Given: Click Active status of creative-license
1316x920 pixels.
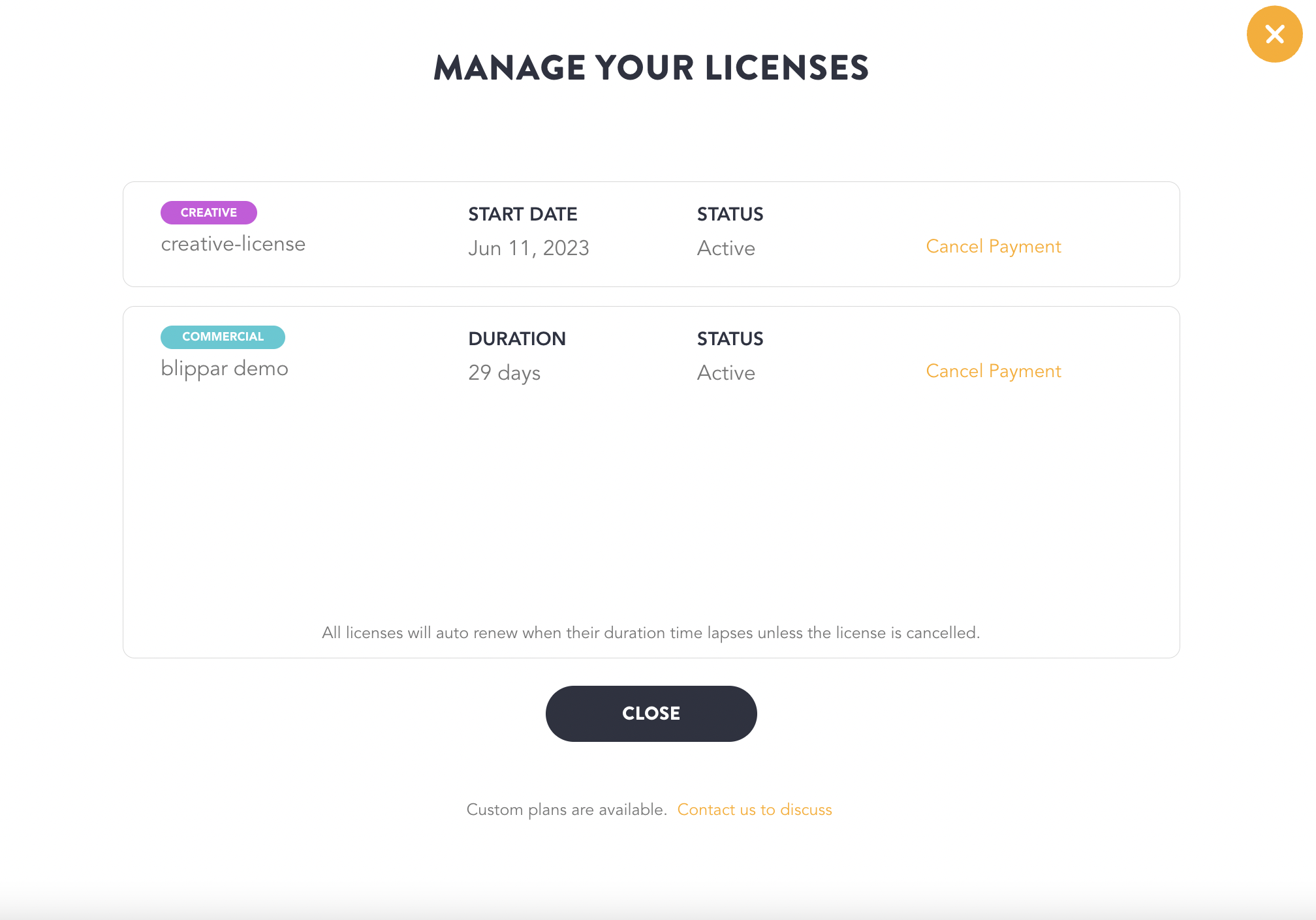Looking at the screenshot, I should 725,249.
